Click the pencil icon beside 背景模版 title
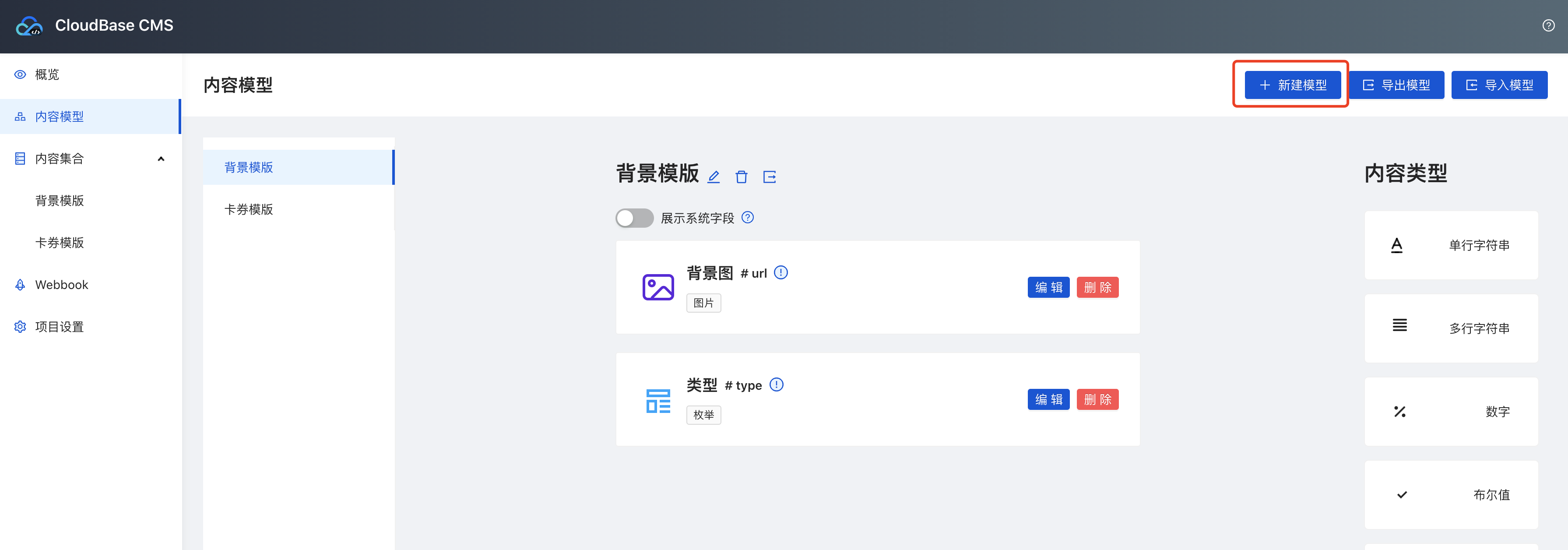The image size is (1568, 550). (x=714, y=176)
